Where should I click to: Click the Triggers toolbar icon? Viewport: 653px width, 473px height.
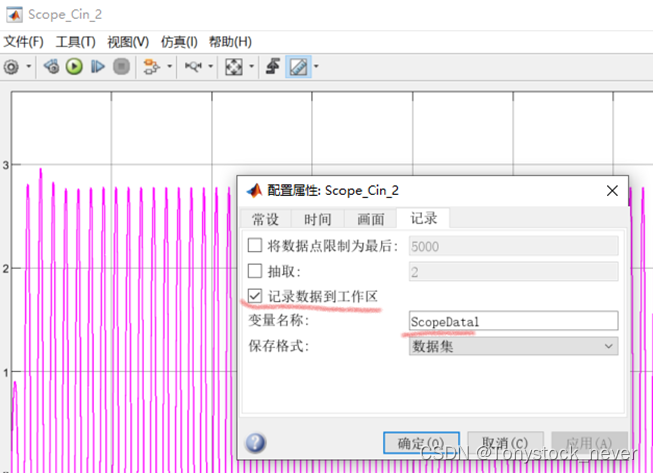click(273, 67)
